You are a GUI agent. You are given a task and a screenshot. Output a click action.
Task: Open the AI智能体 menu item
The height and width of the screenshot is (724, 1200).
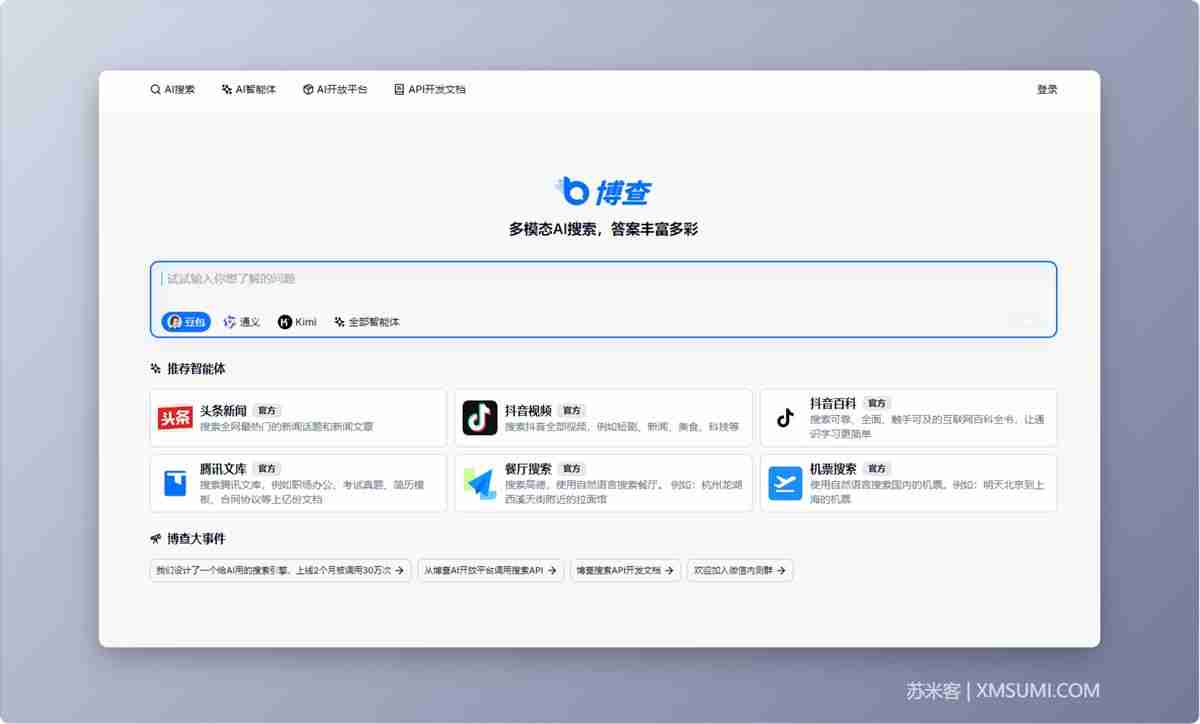(x=246, y=89)
